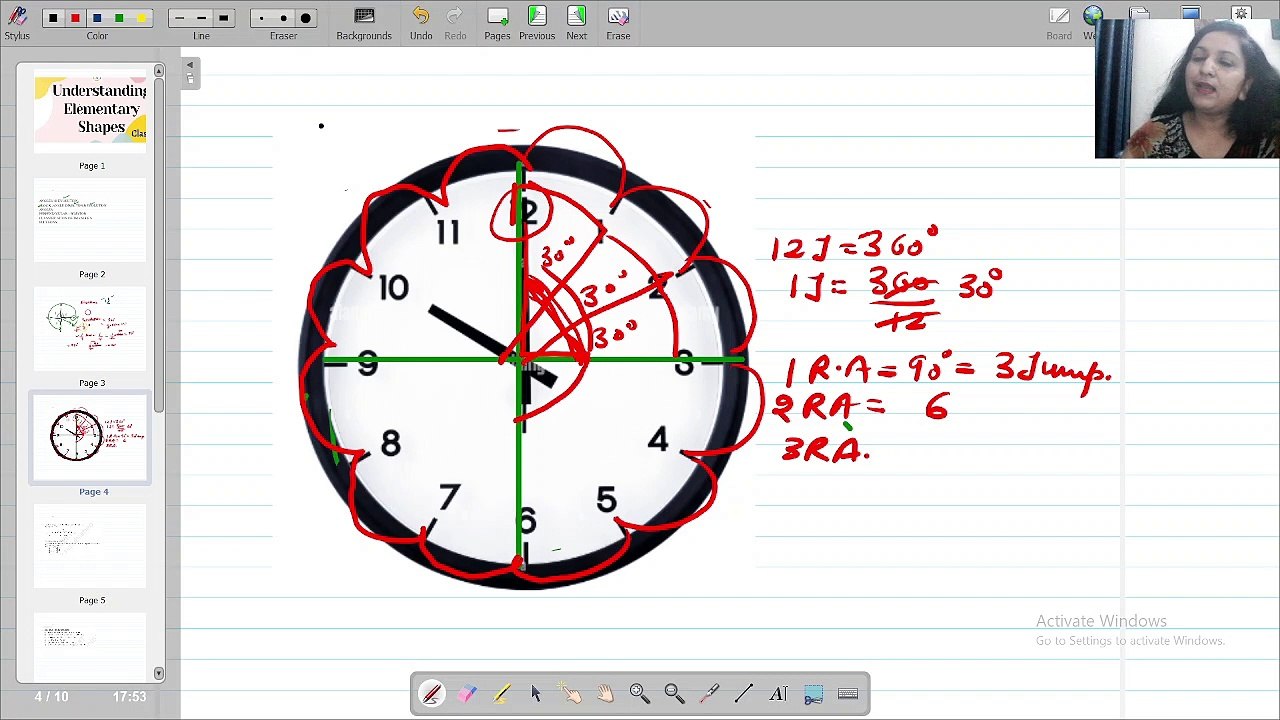Select the text writing tool

(x=778, y=694)
